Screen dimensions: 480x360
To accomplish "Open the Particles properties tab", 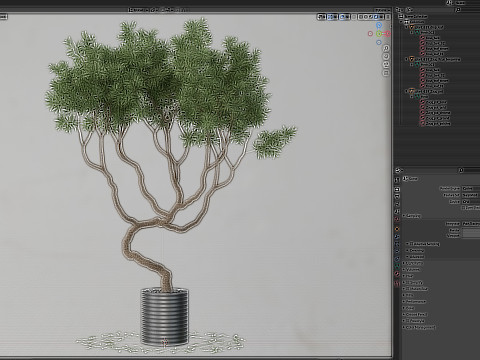I will pyautogui.click(x=397, y=243).
